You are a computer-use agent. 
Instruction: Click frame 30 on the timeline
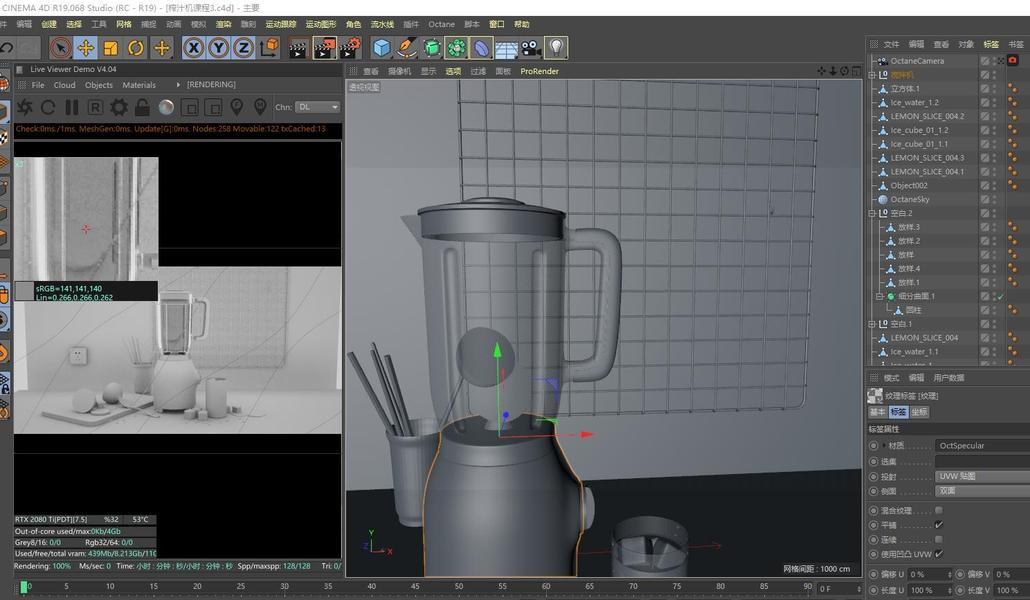(284, 587)
